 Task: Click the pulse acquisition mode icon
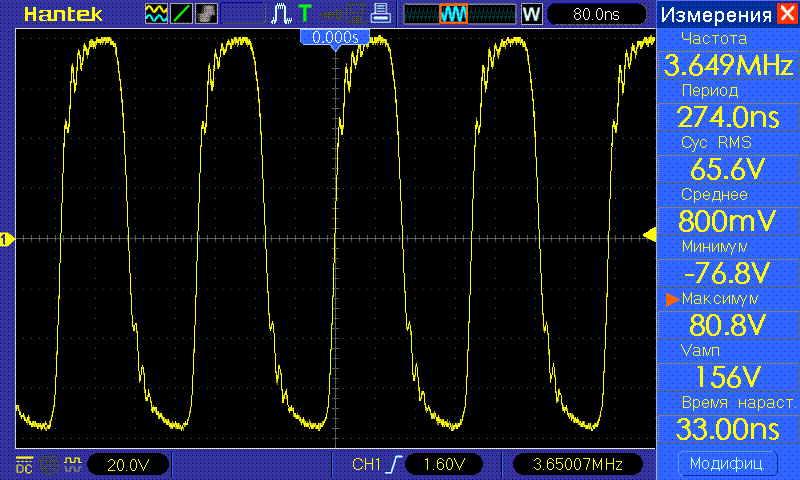[x=279, y=14]
